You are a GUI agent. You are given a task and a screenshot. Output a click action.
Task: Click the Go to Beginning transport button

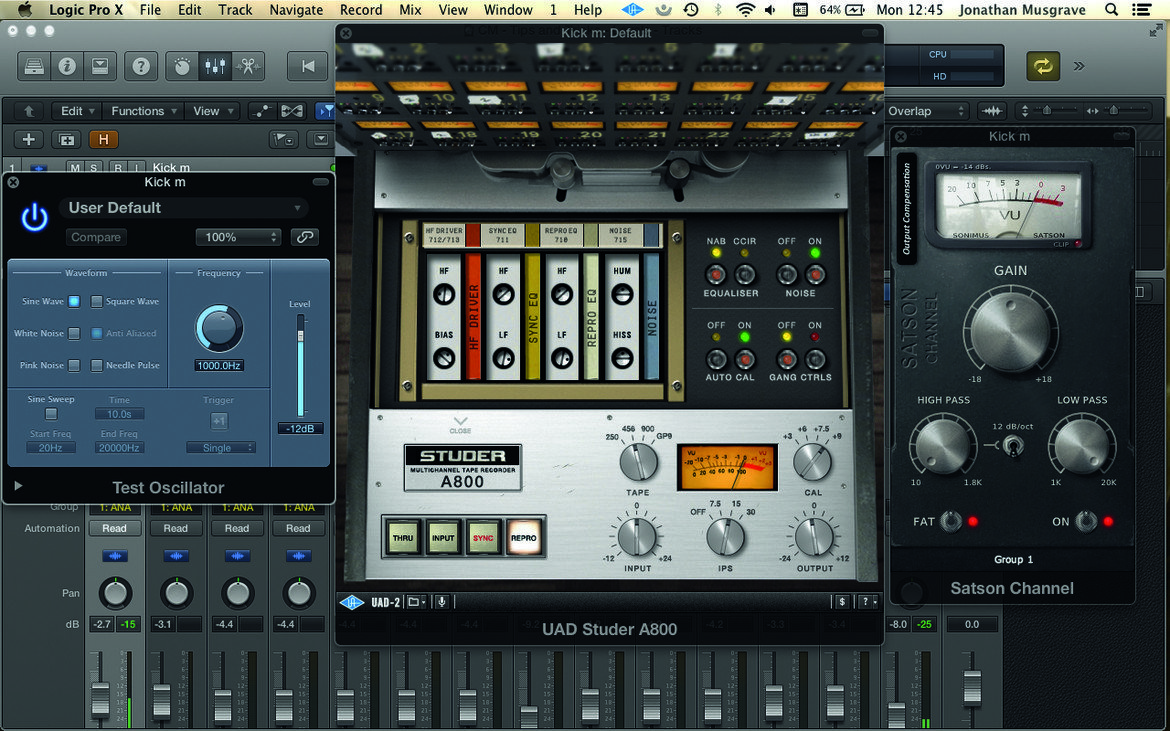pos(307,66)
